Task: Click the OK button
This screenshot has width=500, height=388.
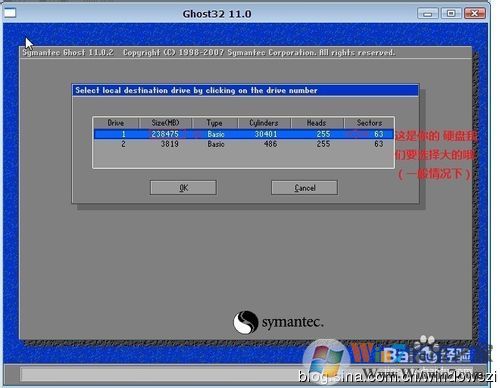Action: (x=183, y=188)
